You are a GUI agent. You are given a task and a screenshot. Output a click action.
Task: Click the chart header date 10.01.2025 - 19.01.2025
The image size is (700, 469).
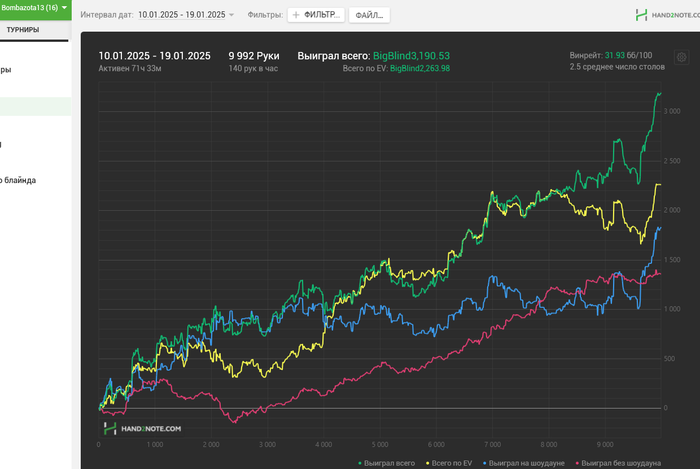(154, 56)
